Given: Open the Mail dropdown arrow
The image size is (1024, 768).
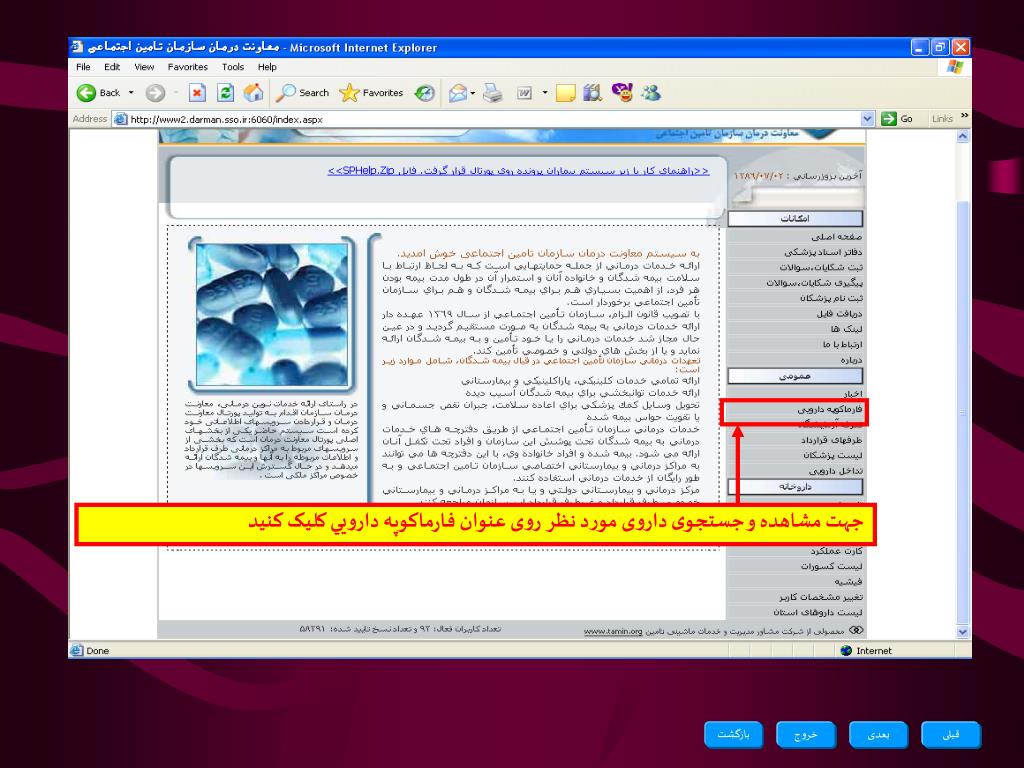Looking at the screenshot, I should 472,93.
